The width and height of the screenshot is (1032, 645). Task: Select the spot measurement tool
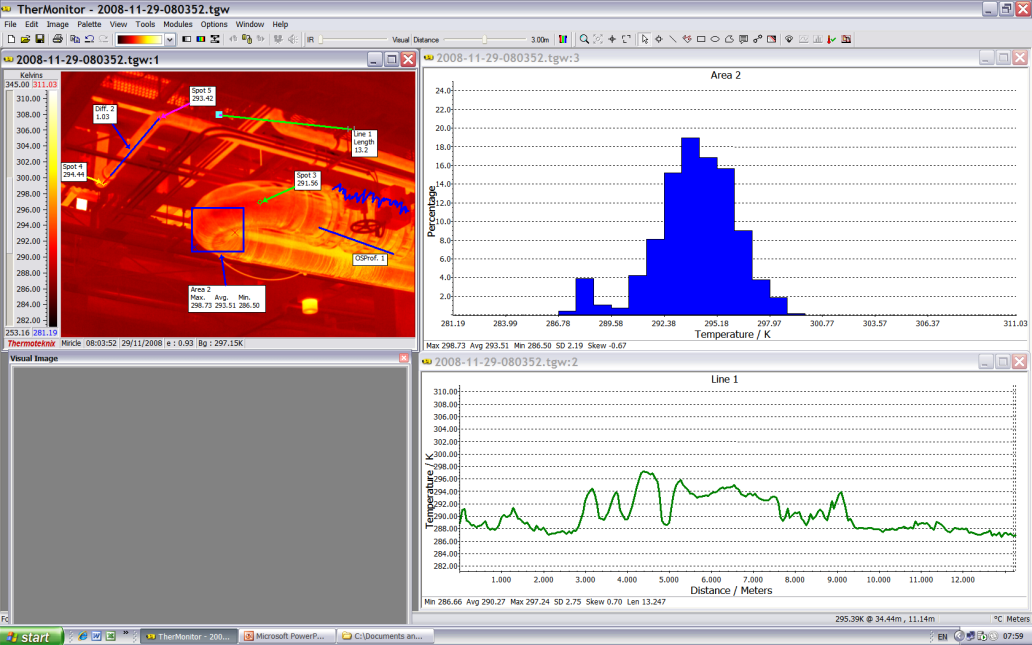pyautogui.click(x=658, y=39)
